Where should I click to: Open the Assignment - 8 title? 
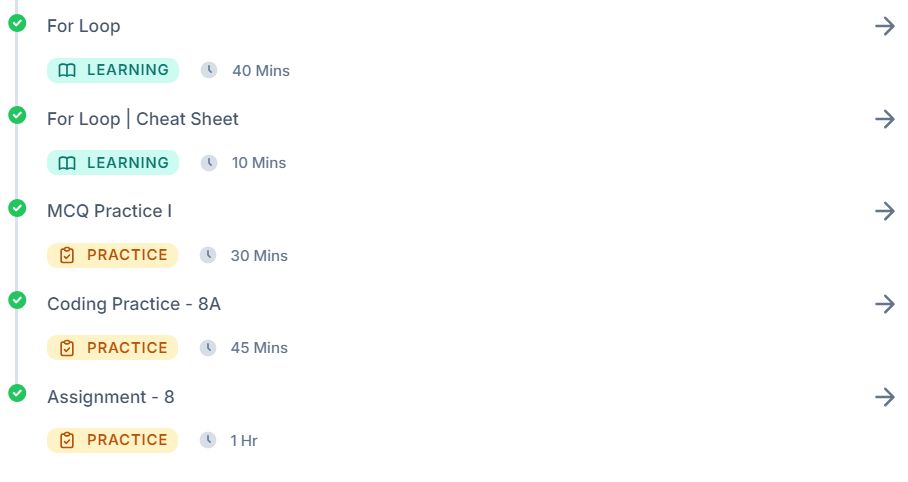tap(111, 397)
